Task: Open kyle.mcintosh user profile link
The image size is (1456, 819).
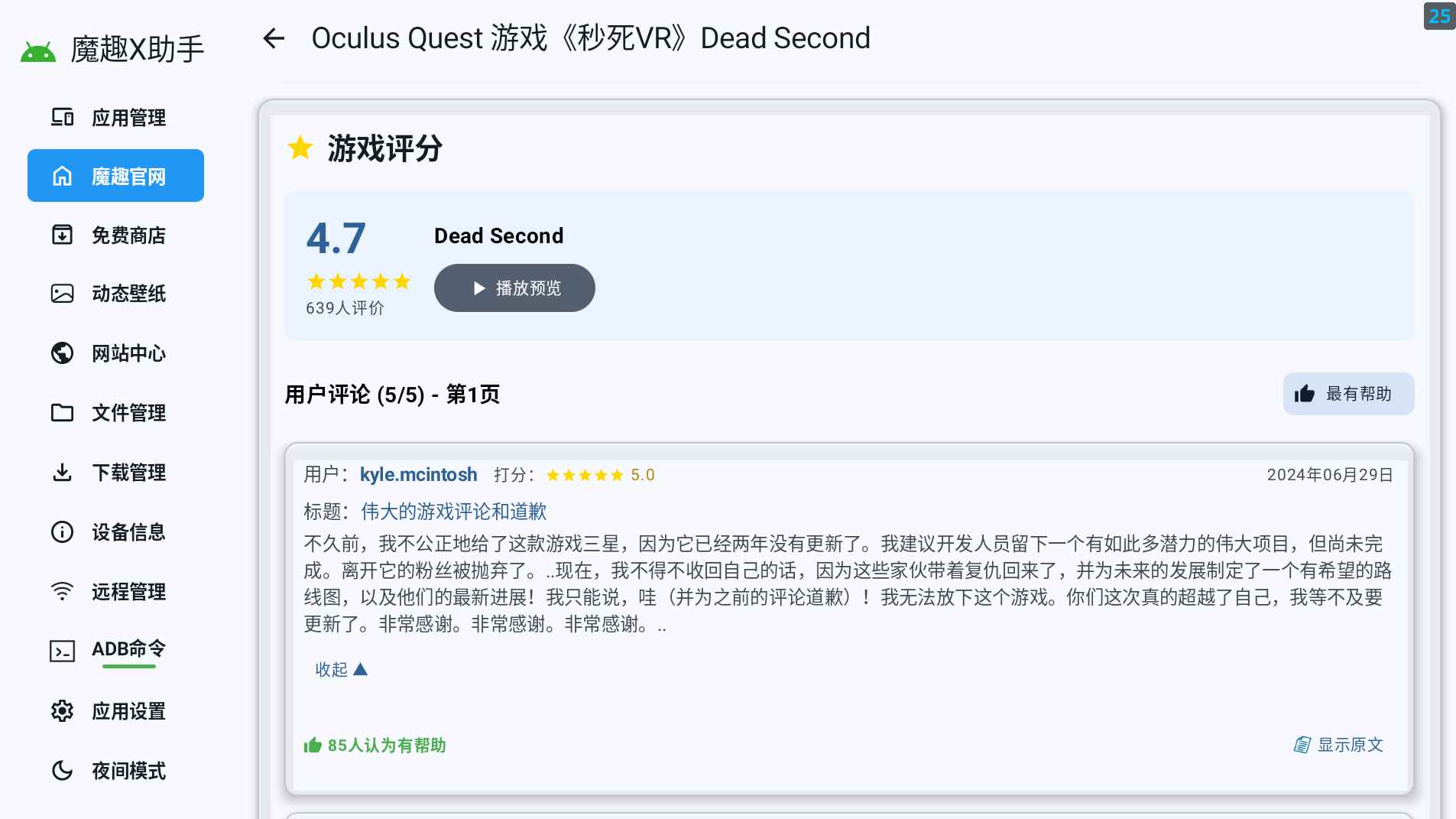Action: tap(418, 475)
